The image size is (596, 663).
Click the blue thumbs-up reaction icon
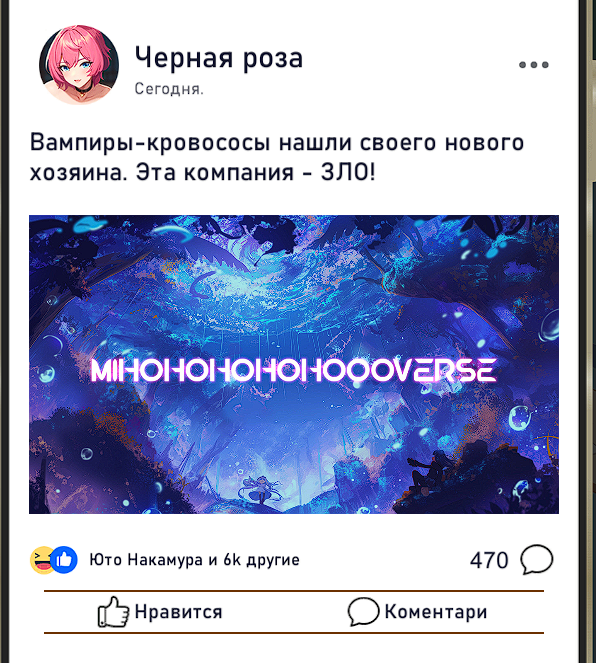[x=64, y=560]
